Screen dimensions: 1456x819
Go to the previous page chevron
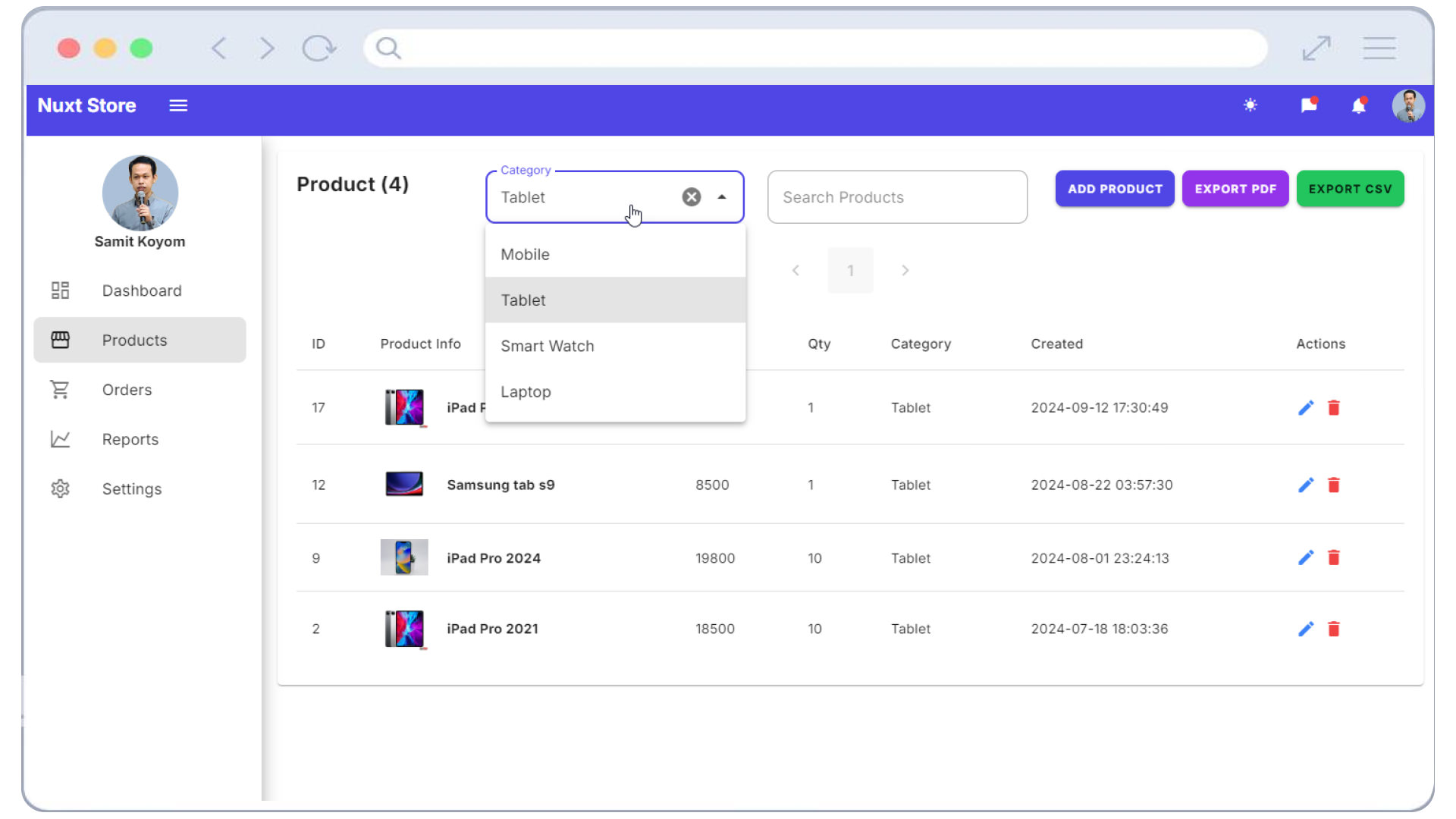coord(795,271)
